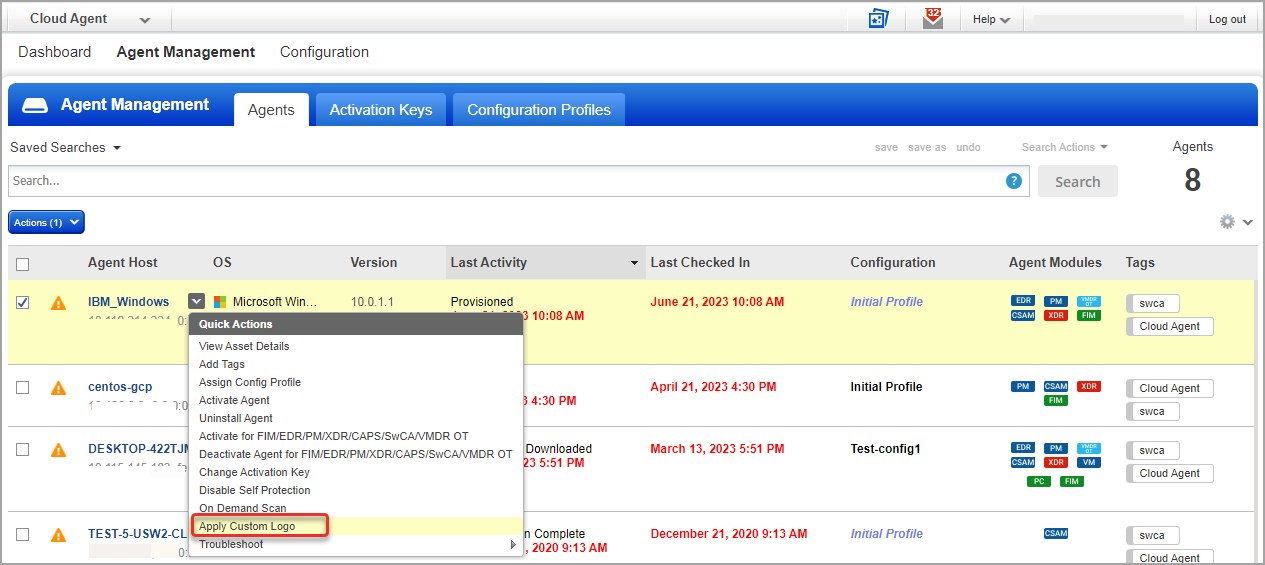Image resolution: width=1265 pixels, height=565 pixels.
Task: Click the EDR module badge for IBM_Windows
Action: 1023,301
